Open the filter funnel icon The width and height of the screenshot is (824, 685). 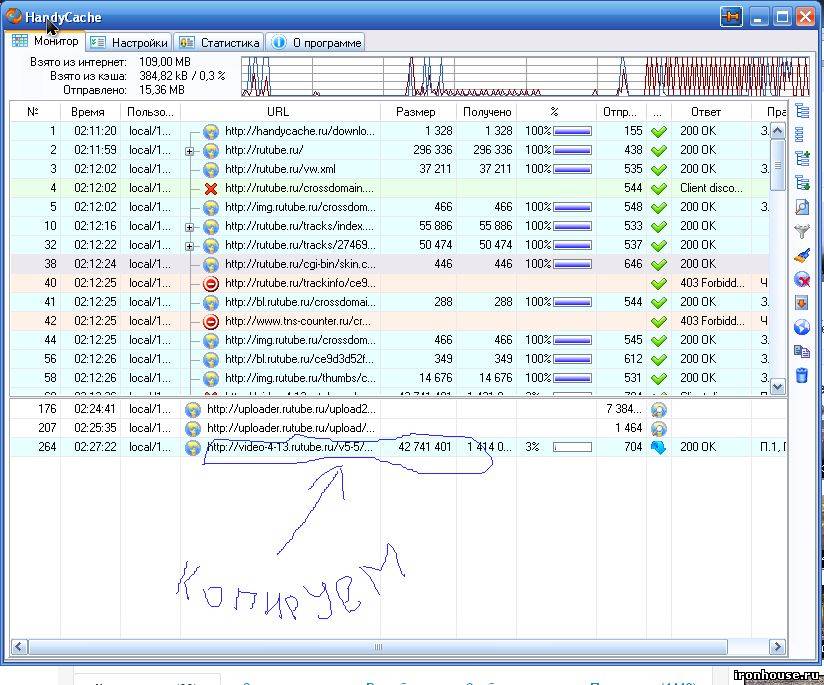802,230
